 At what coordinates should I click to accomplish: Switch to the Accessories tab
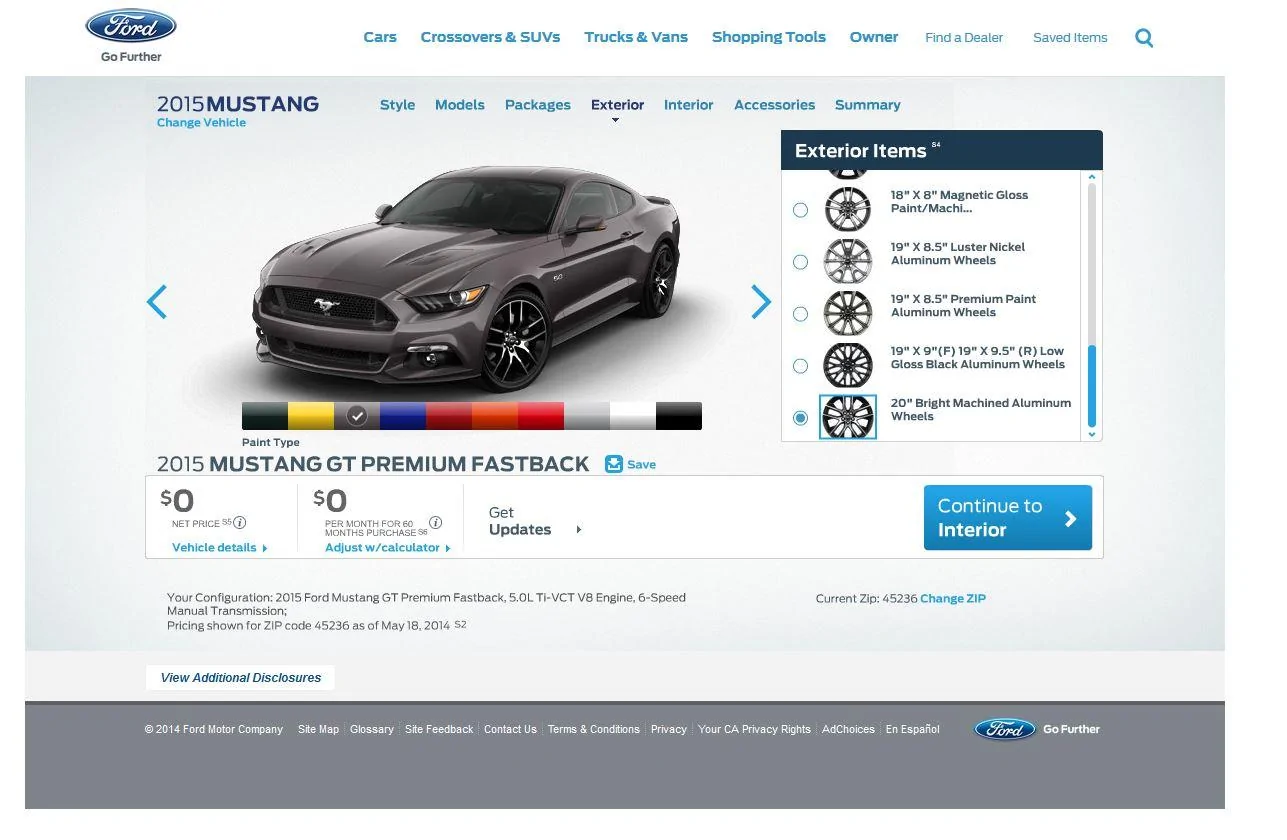click(775, 105)
